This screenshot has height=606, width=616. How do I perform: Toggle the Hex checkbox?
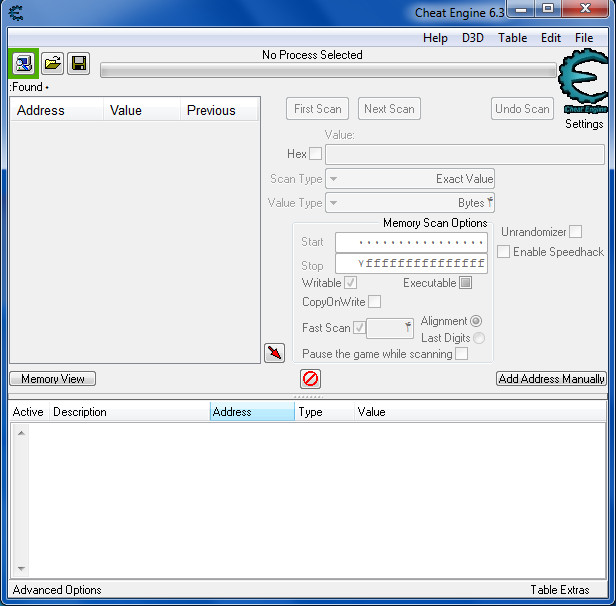(x=315, y=154)
